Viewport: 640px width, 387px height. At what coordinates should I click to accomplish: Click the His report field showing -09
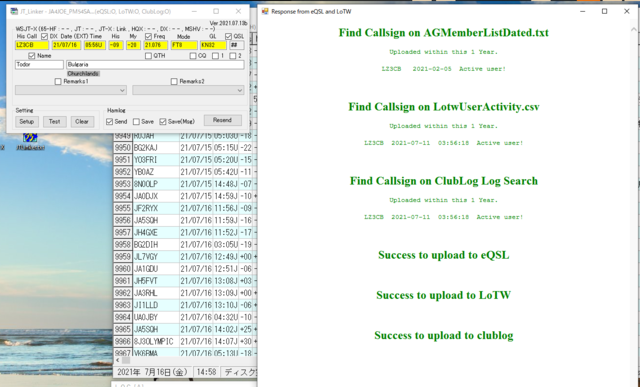[116, 45]
